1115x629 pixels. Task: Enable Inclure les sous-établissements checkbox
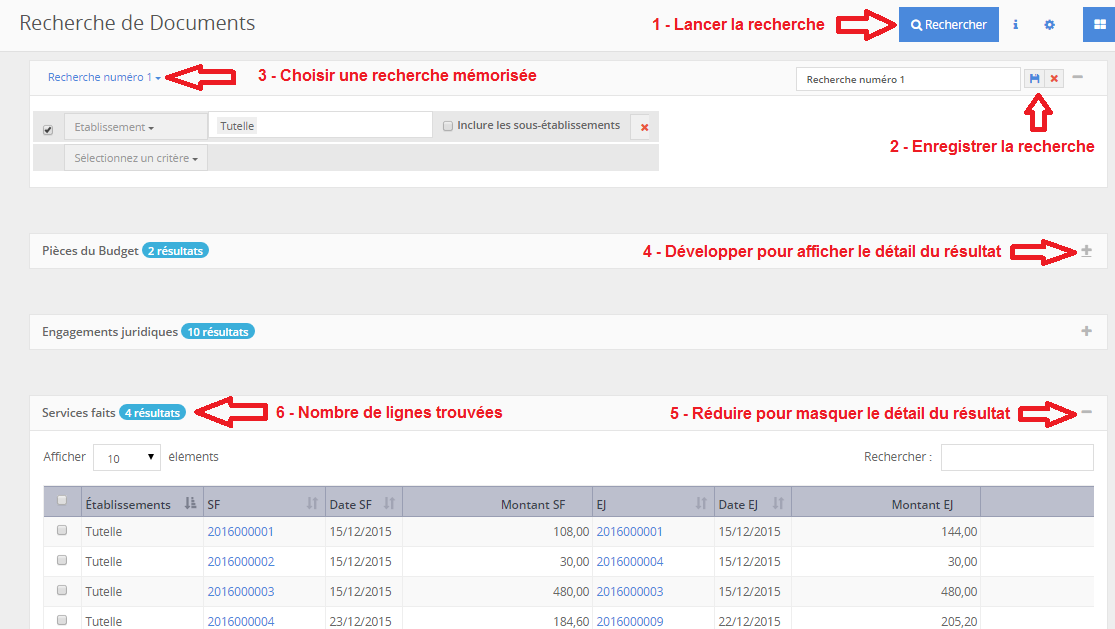[448, 126]
